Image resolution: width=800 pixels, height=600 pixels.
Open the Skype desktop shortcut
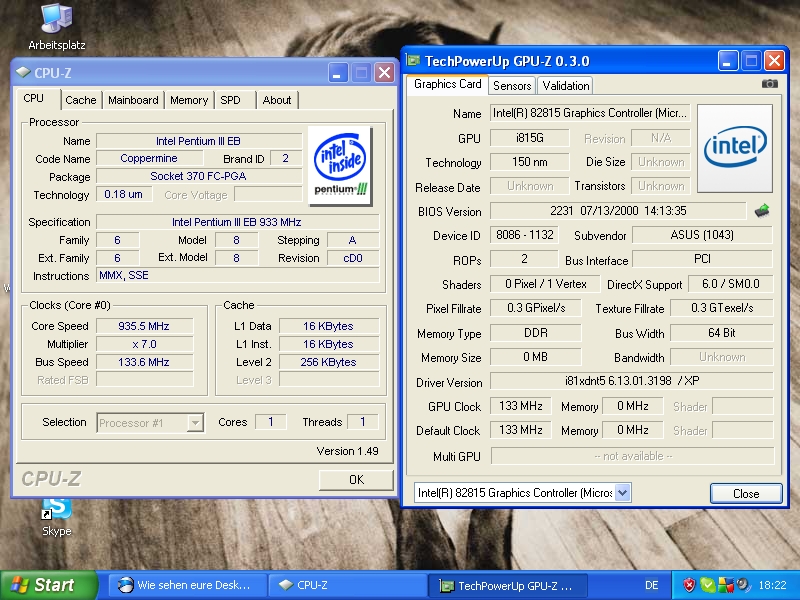coord(56,509)
